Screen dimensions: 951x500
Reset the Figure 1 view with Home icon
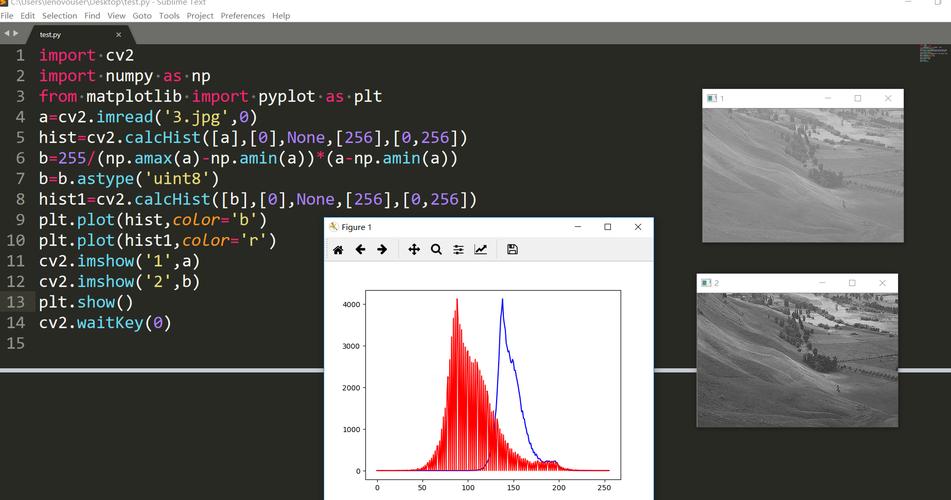click(x=338, y=249)
